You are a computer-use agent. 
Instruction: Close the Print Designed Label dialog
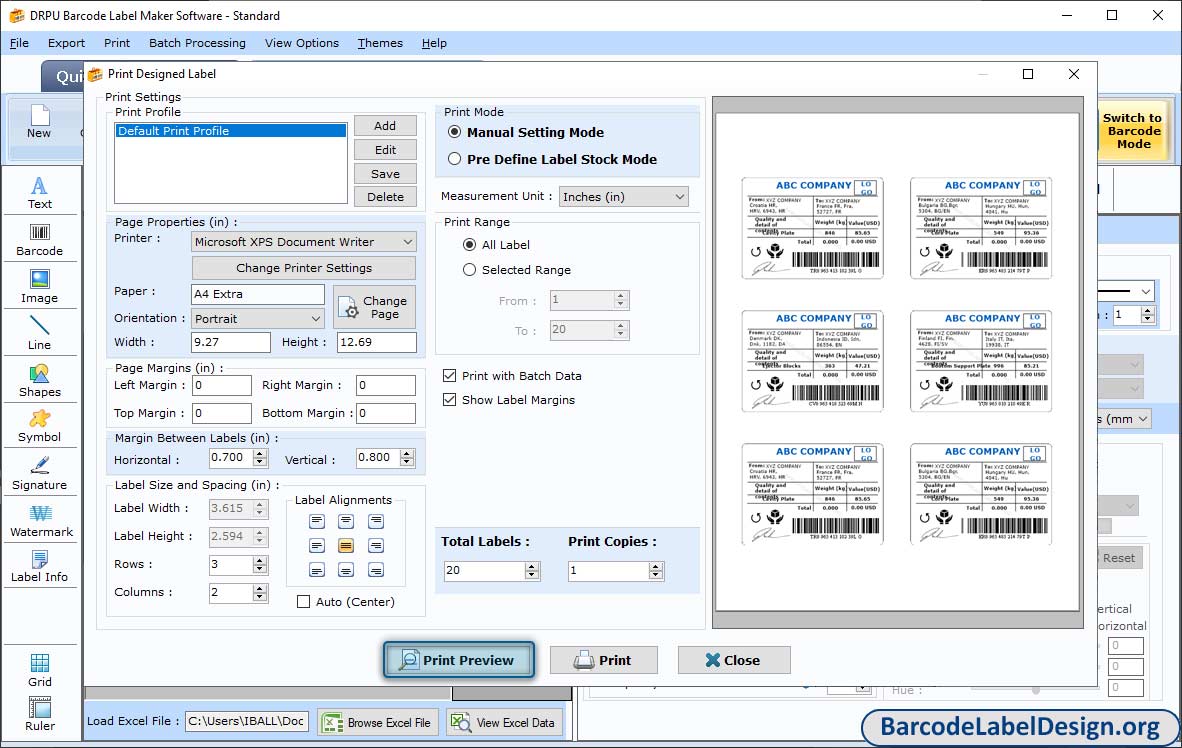click(1073, 74)
